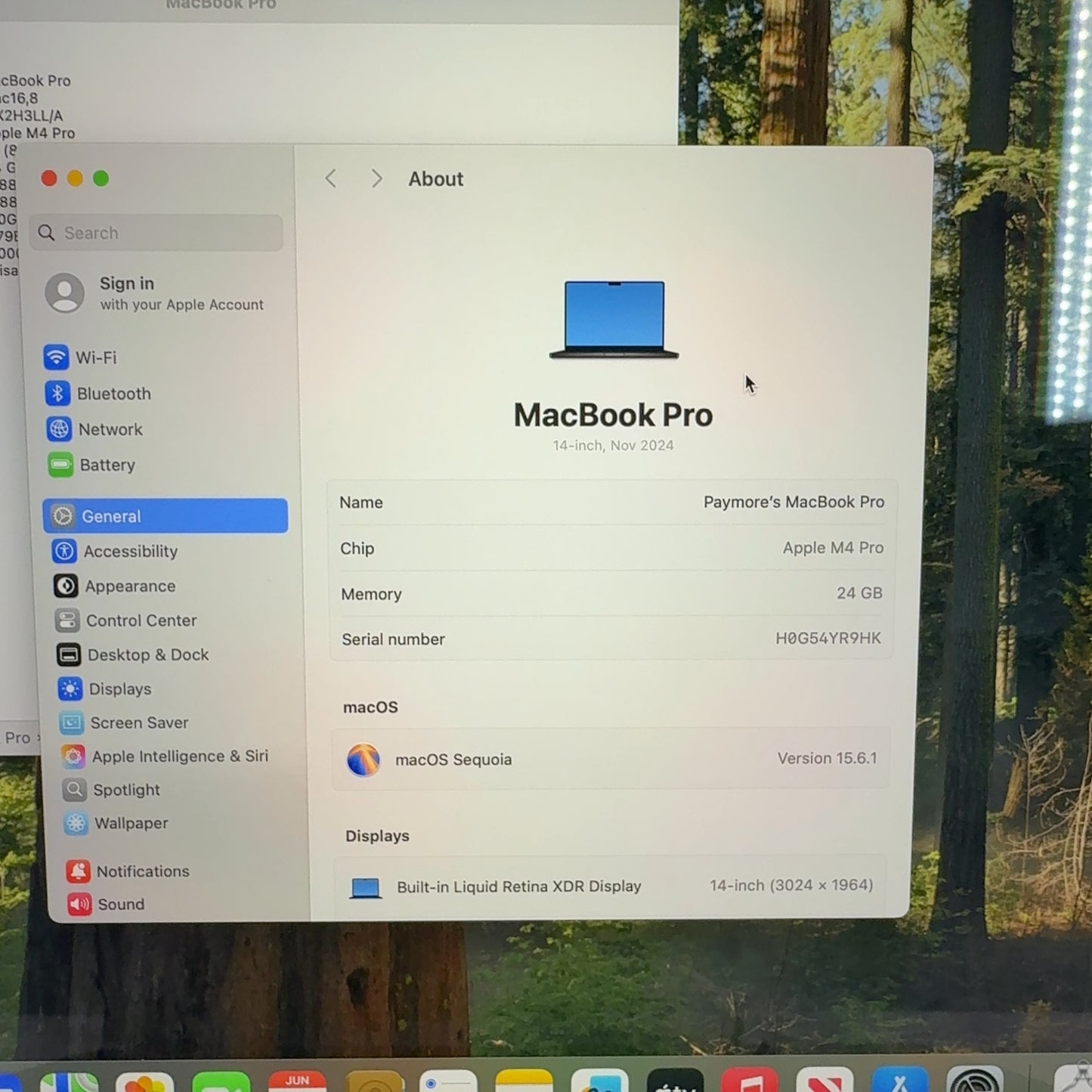The image size is (1092, 1092).
Task: Go to Appearance settings
Action: click(115, 586)
